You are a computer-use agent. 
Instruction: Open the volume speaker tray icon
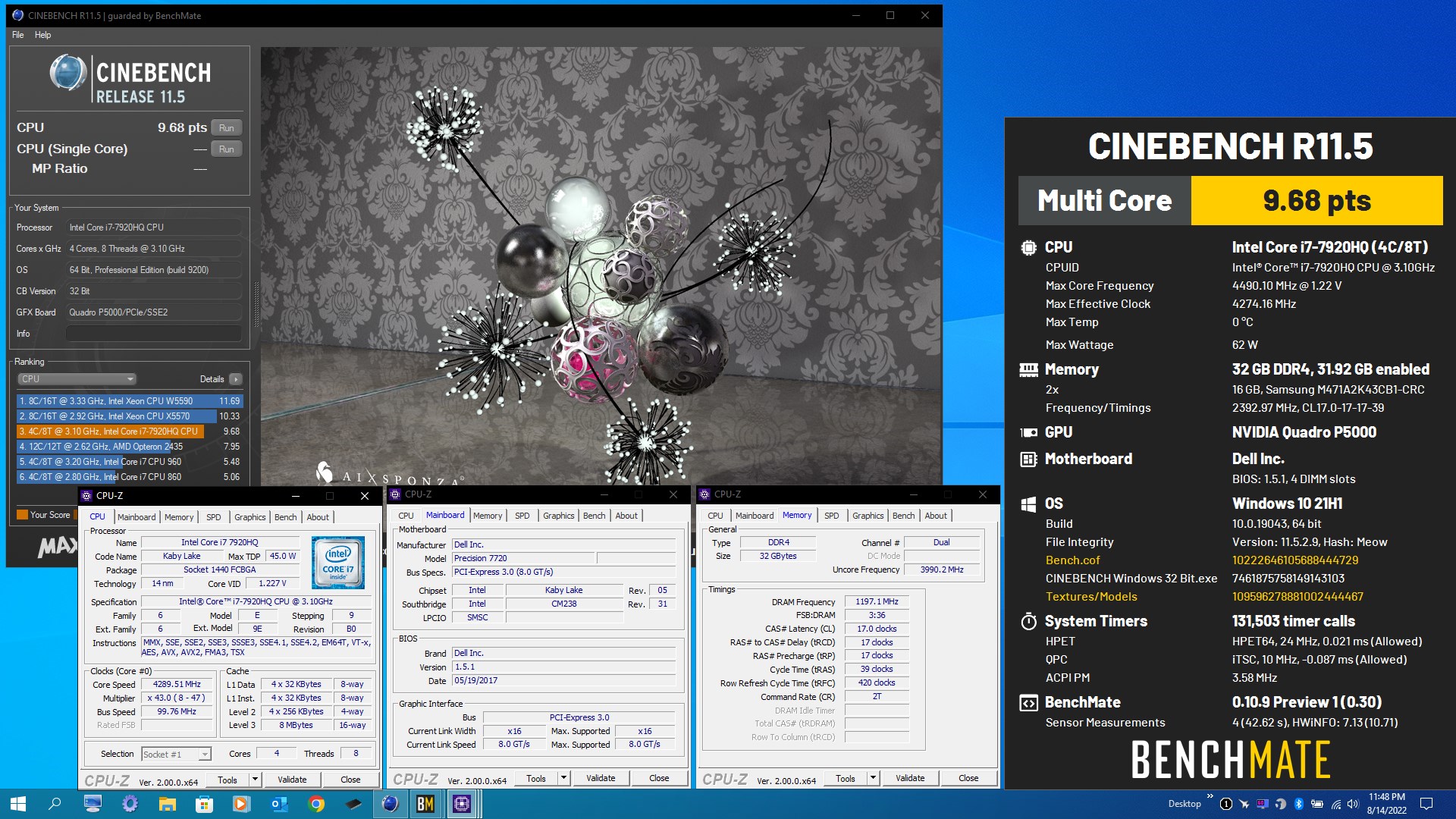coord(1353,804)
